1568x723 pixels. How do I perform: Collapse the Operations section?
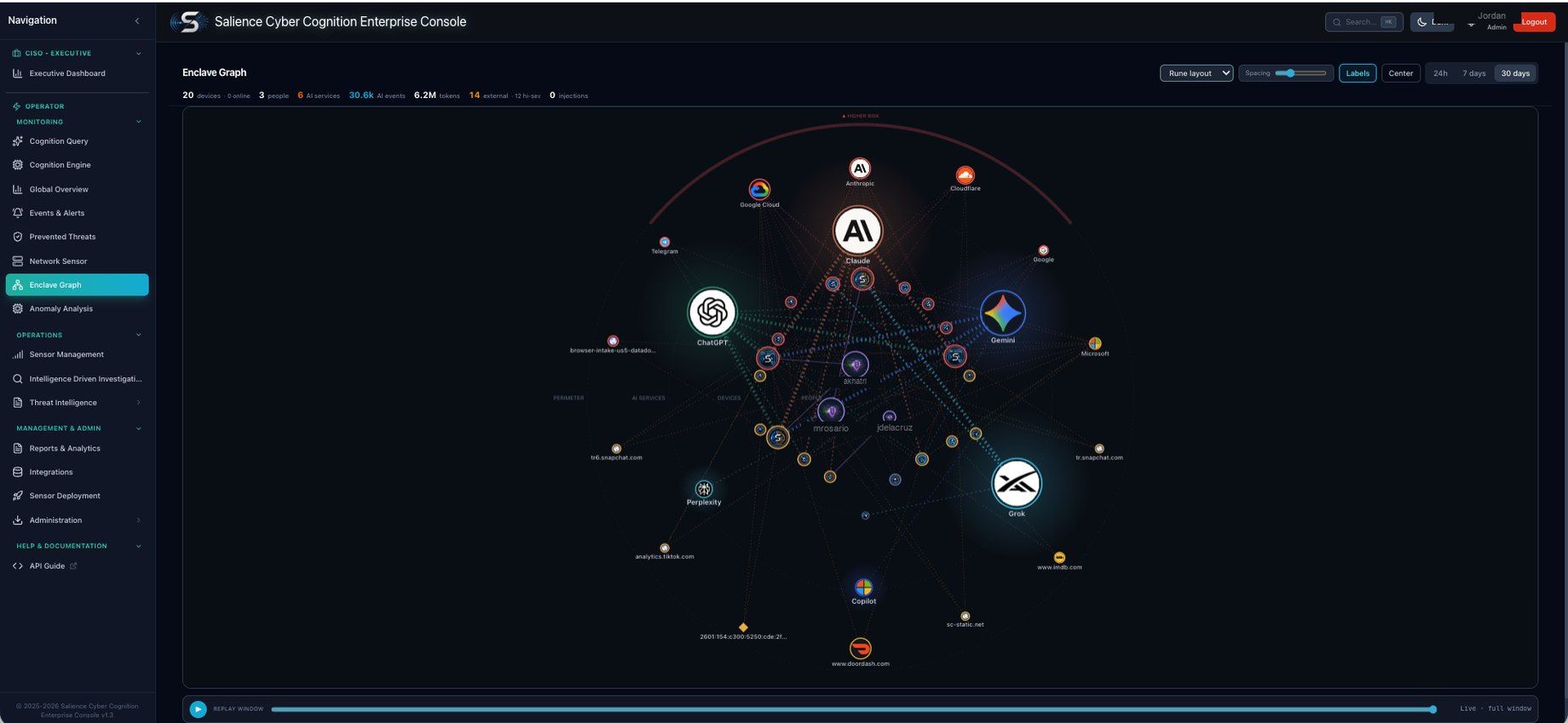(x=139, y=335)
